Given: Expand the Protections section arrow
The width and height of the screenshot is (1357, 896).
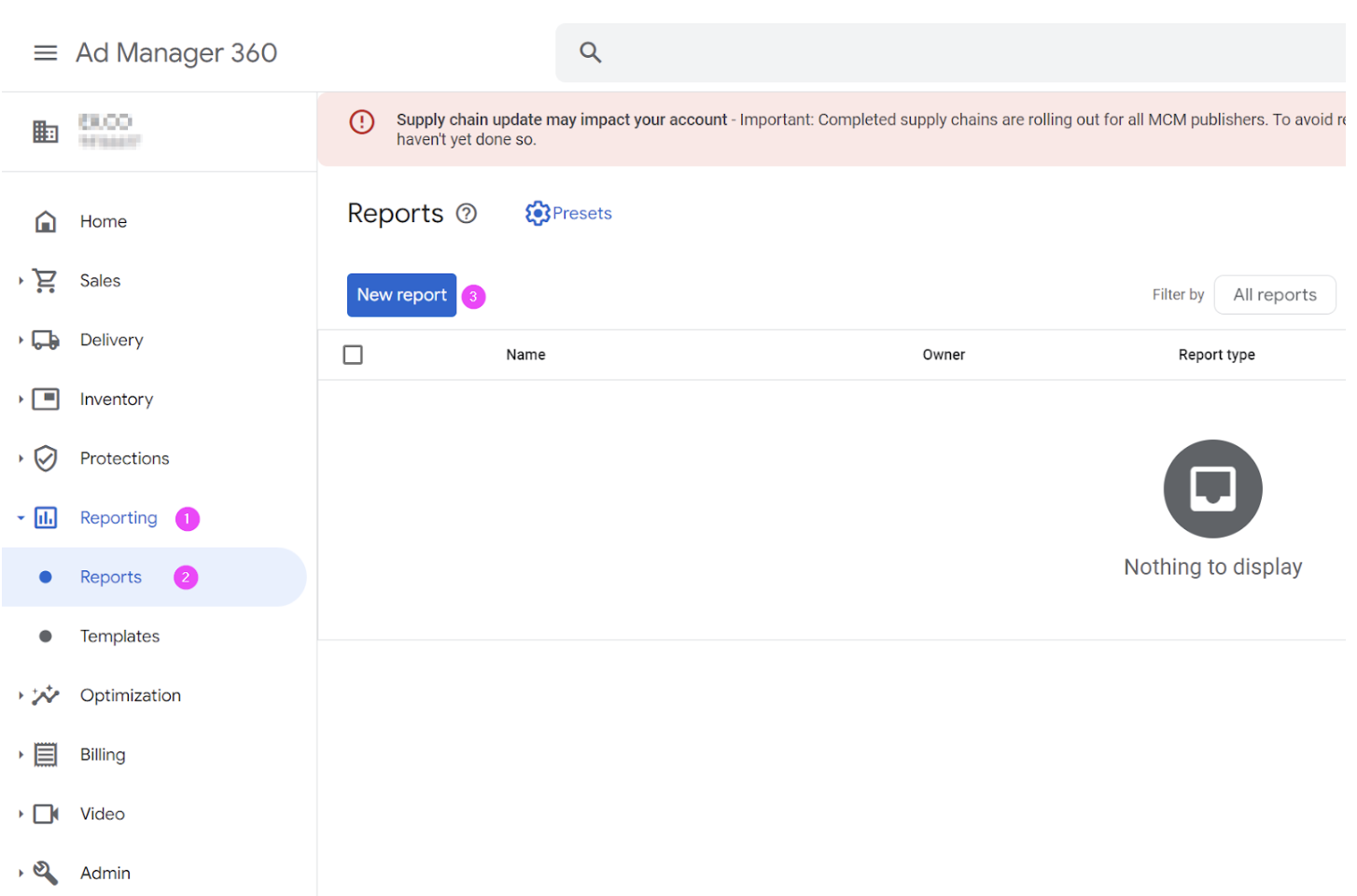Looking at the screenshot, I should click(21, 458).
